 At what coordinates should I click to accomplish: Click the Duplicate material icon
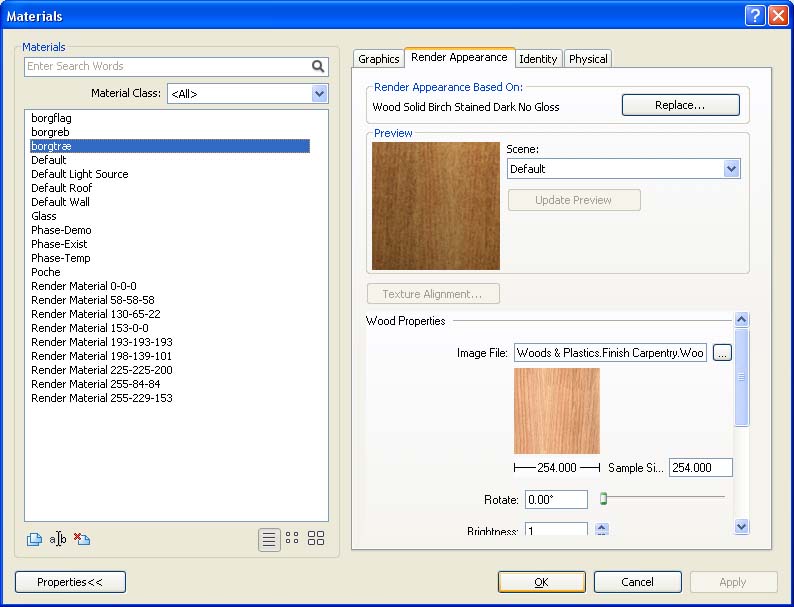pos(34,540)
